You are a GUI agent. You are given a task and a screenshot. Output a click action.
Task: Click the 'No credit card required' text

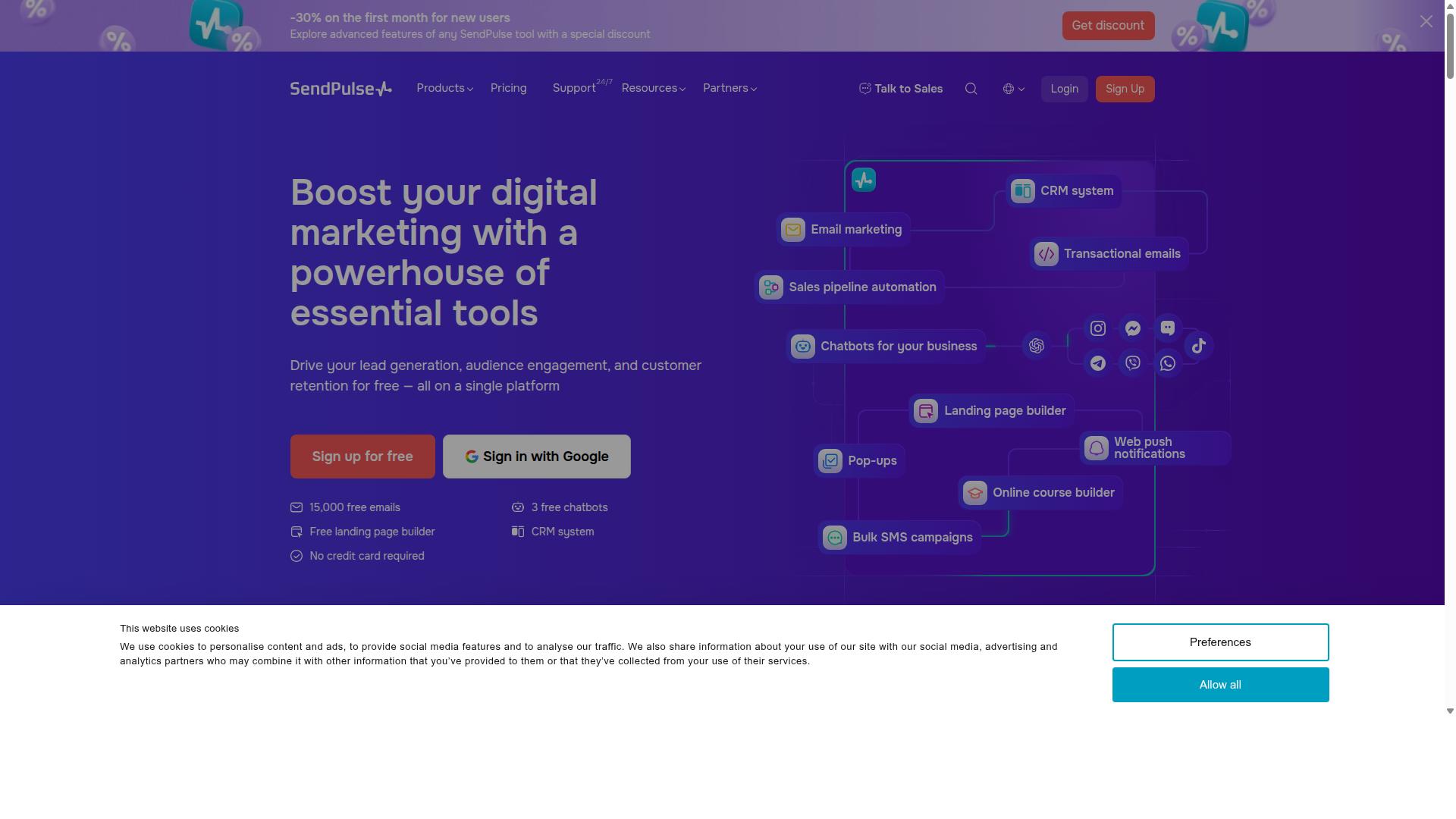coord(367,556)
